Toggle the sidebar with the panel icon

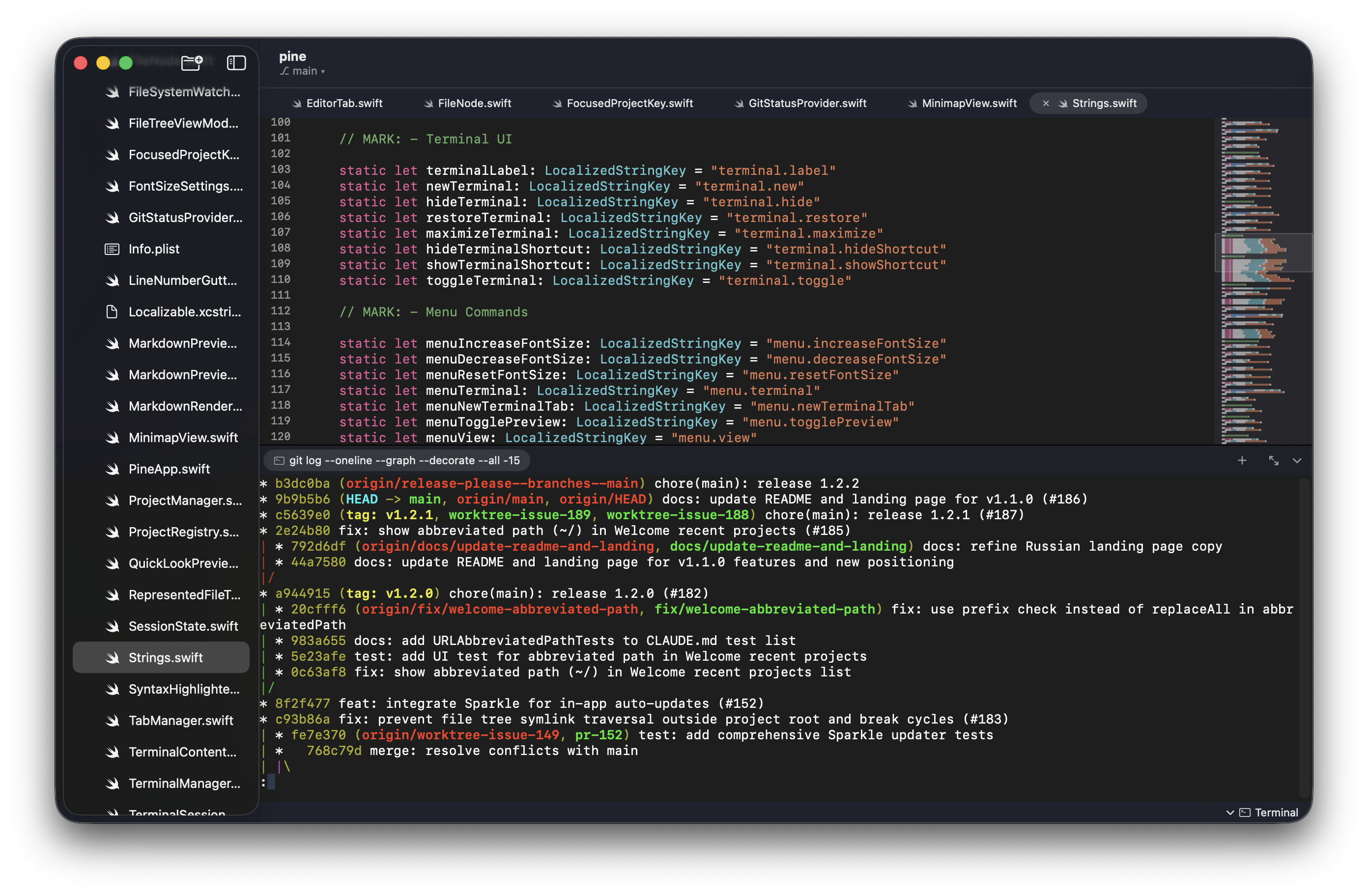236,63
